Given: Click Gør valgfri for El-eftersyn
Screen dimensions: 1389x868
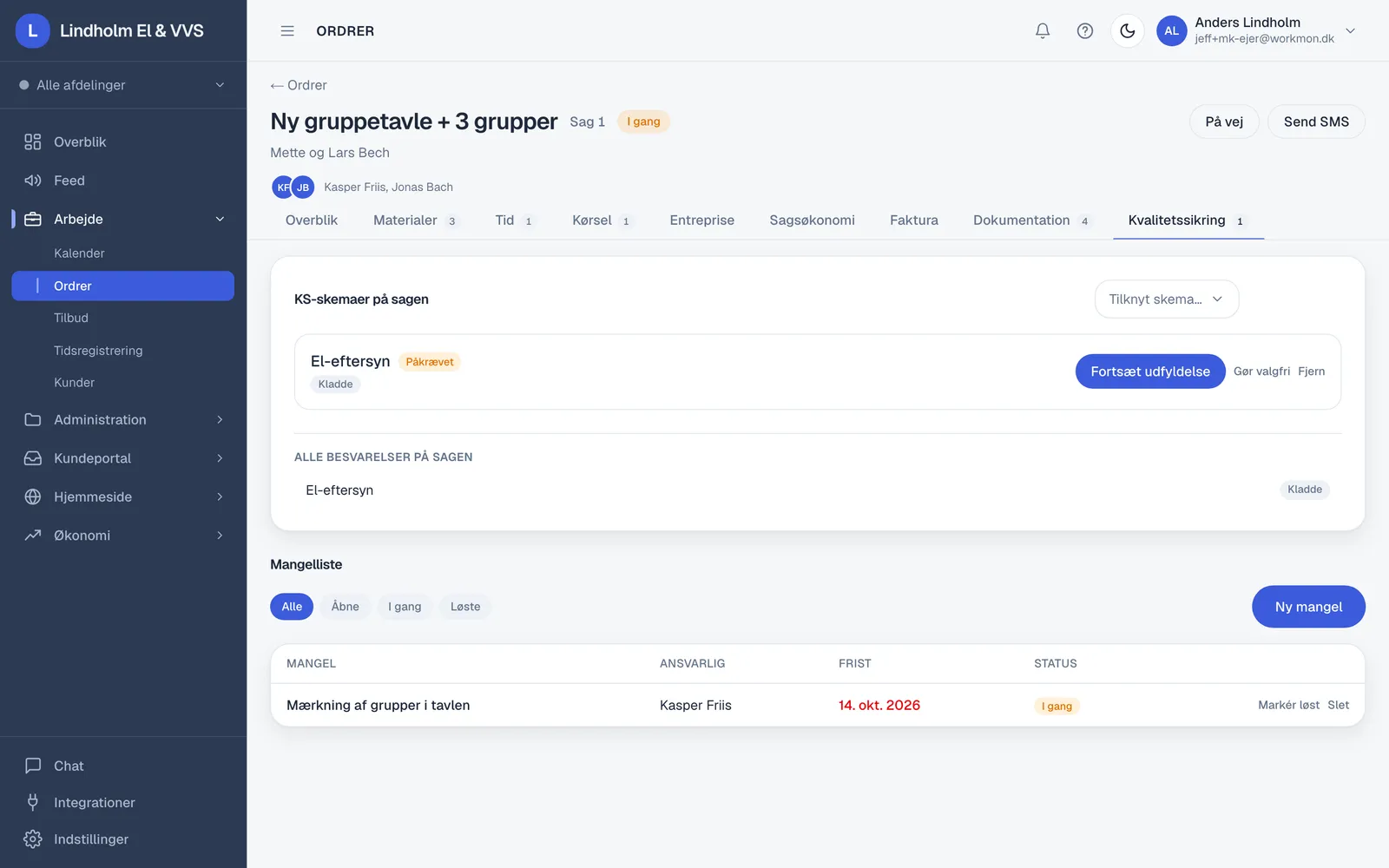Looking at the screenshot, I should (1261, 372).
